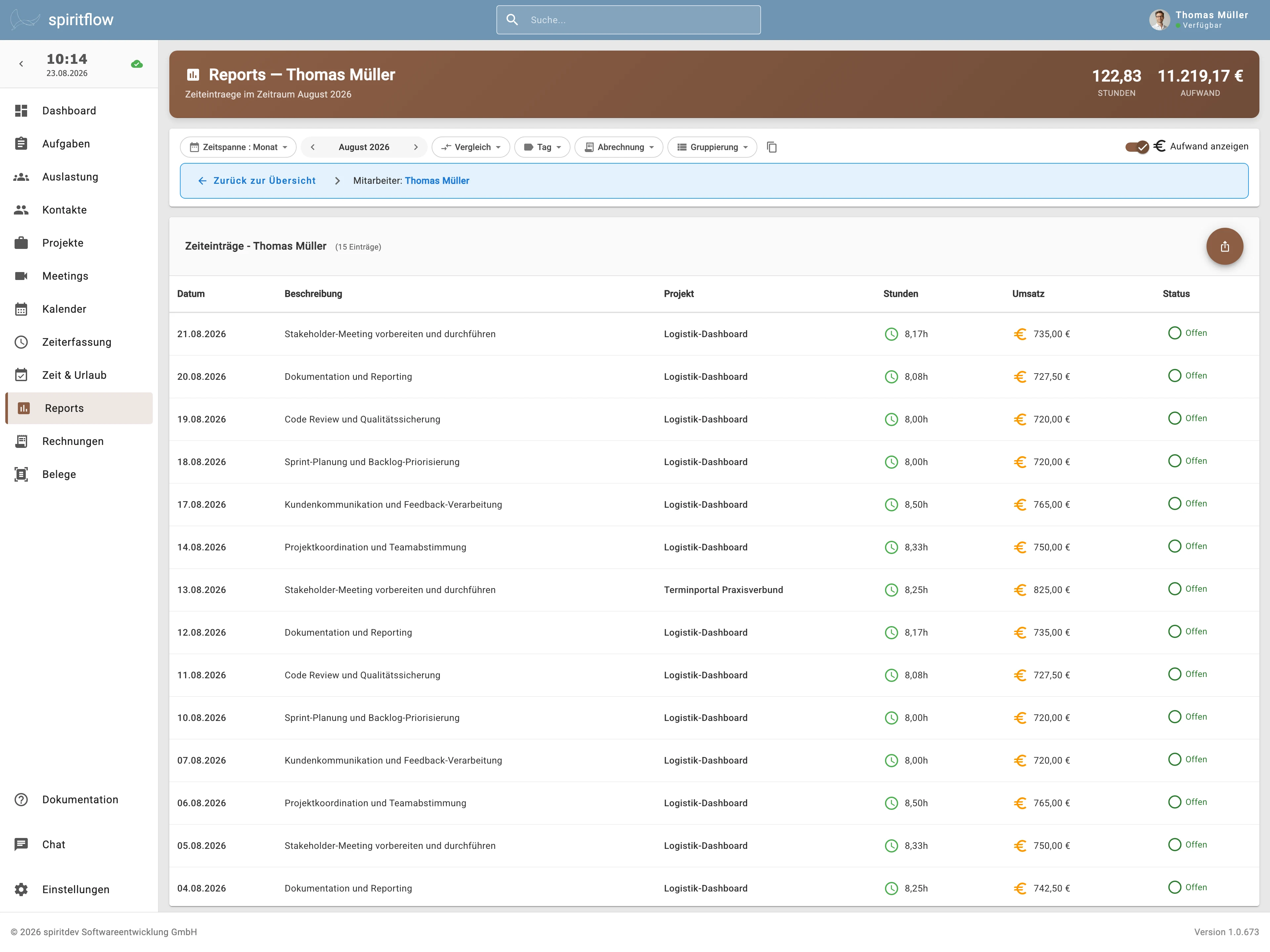Click the Rechnungen receipt icon
1270x952 pixels.
click(21, 441)
